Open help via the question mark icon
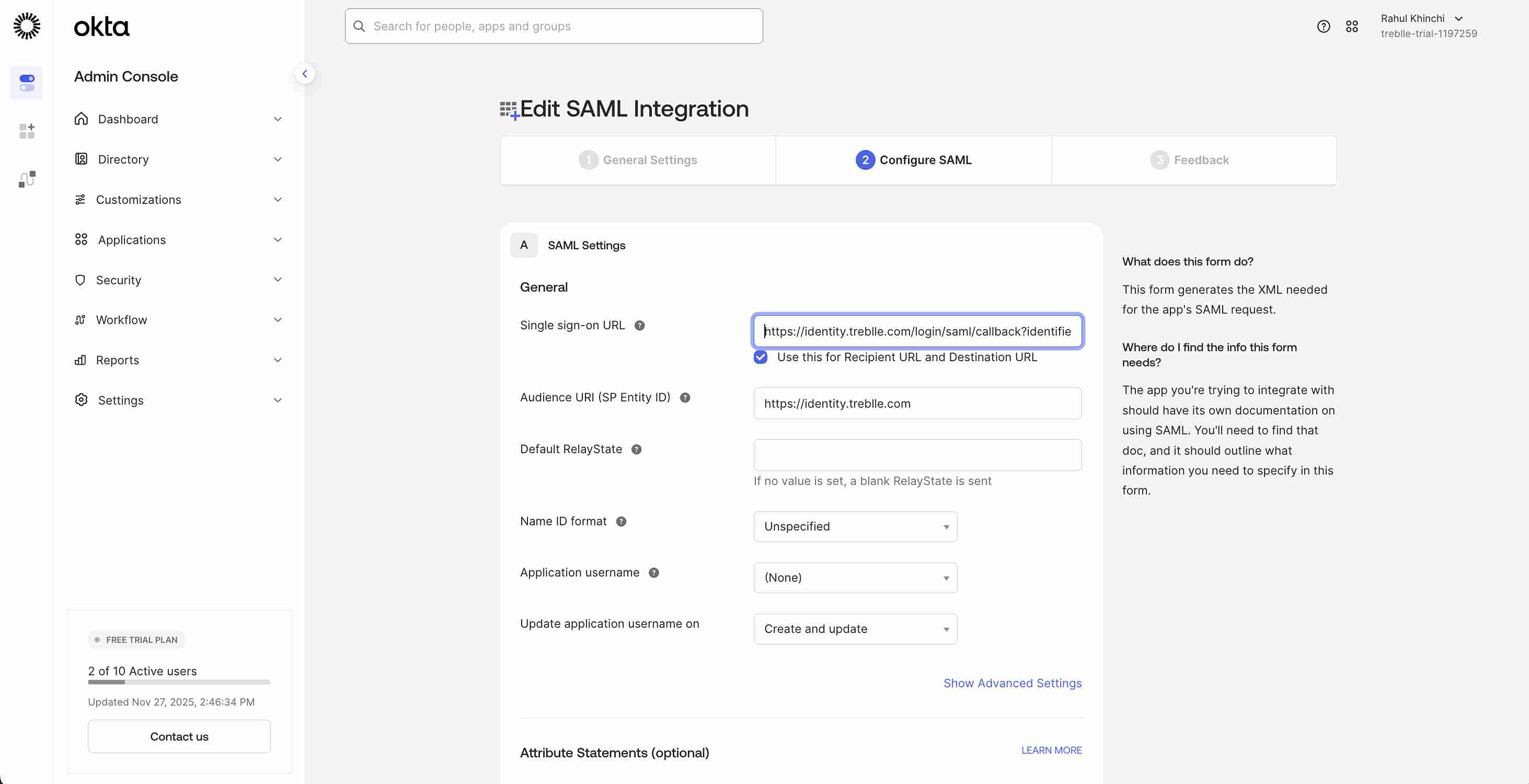 point(1323,26)
